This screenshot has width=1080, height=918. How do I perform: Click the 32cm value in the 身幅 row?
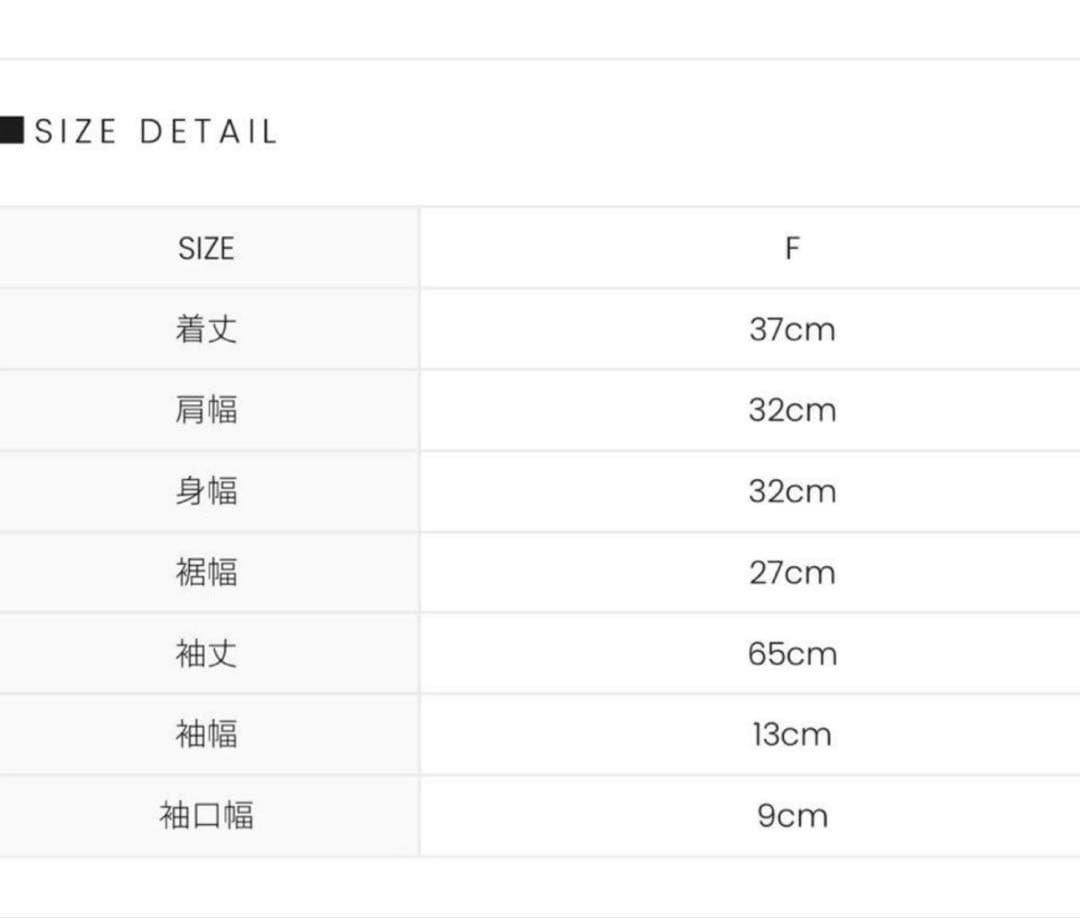pos(792,491)
